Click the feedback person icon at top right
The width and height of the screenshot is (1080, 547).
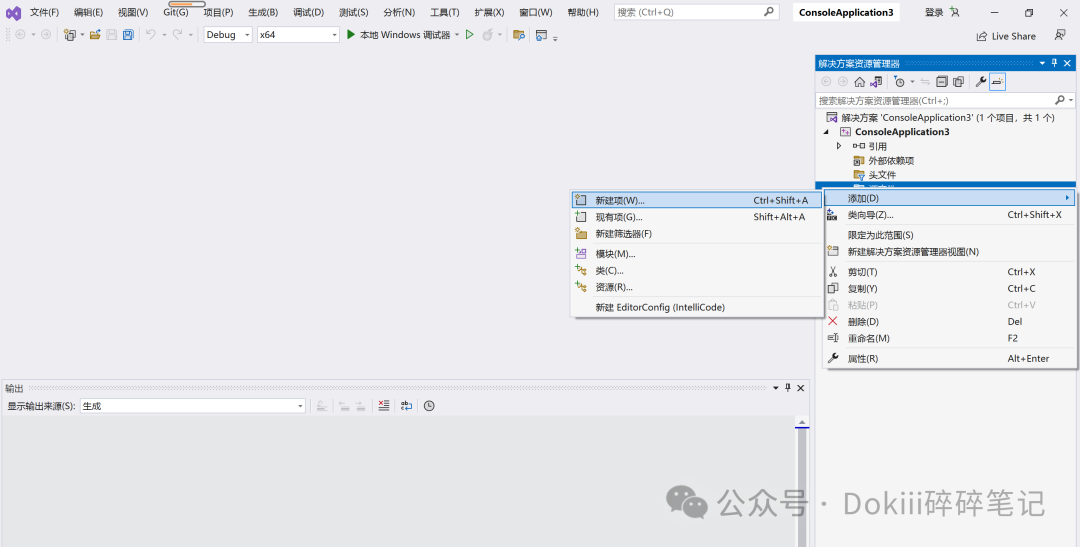(x=1060, y=34)
